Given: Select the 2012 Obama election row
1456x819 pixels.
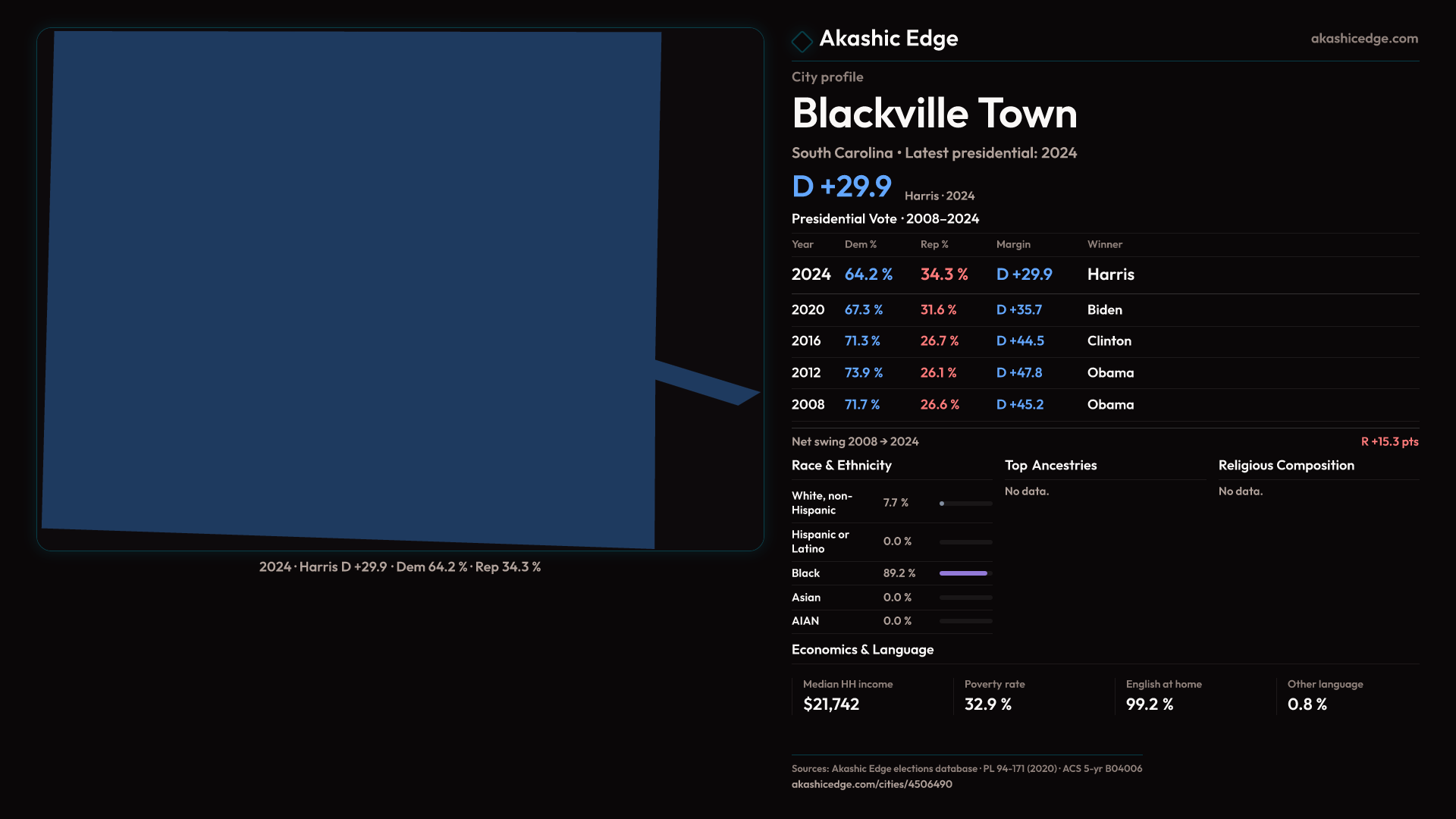Looking at the screenshot, I should 1104,373.
